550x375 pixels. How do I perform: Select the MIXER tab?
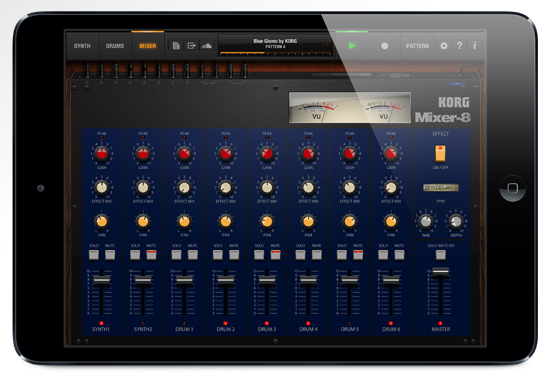148,46
